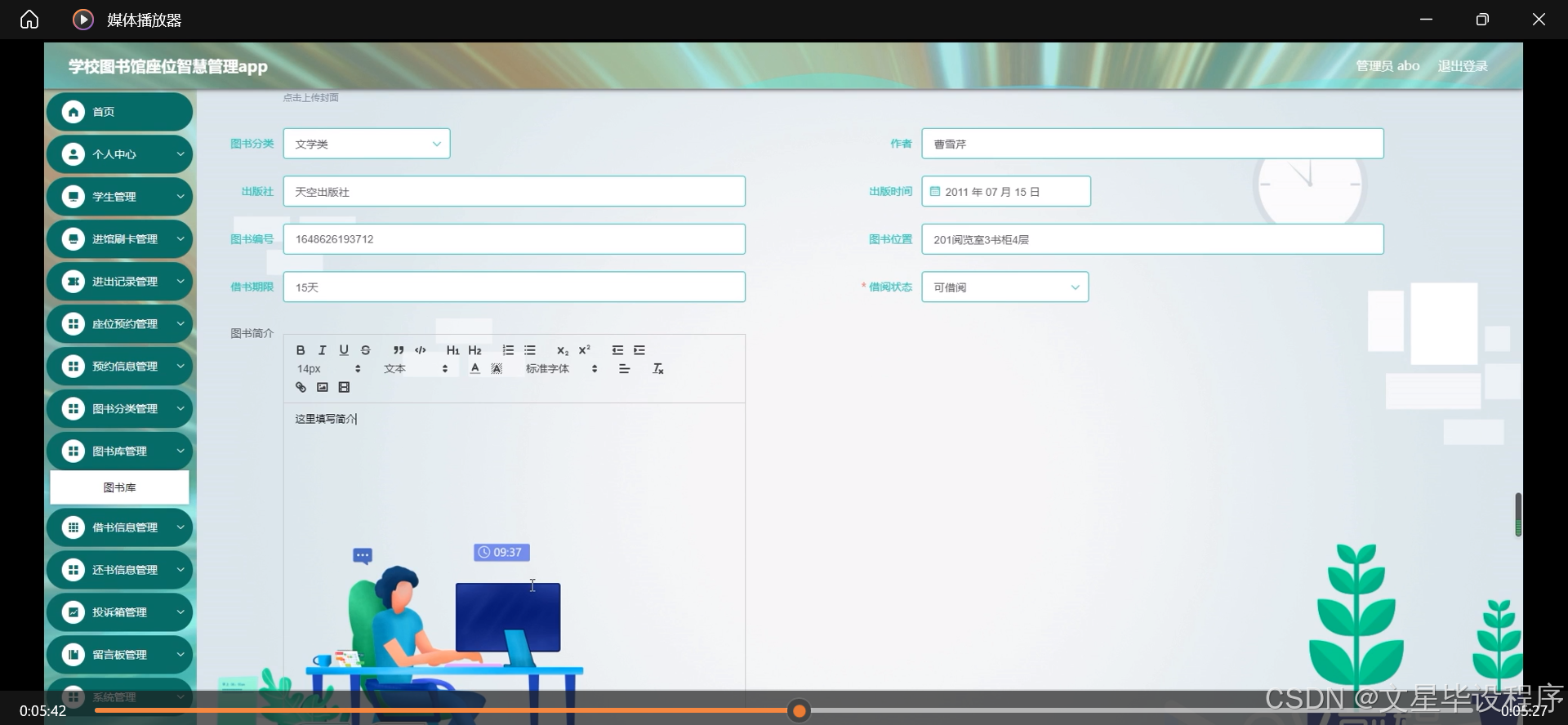
Task: Expand the 进馆刷卡管理 sidebar menu
Action: click(119, 239)
